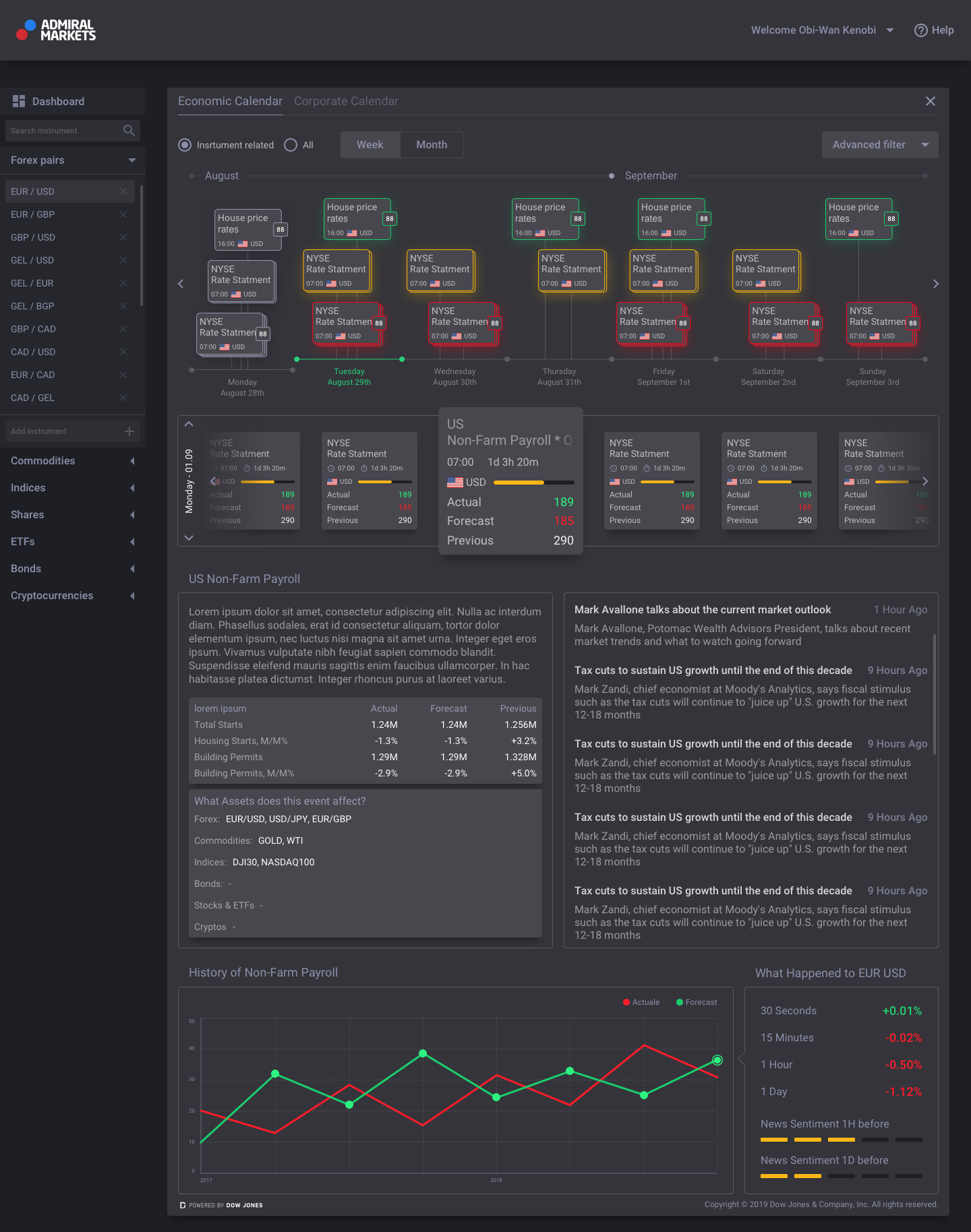
Task: Remove EUR / USD with its X icon
Action: coord(123,191)
